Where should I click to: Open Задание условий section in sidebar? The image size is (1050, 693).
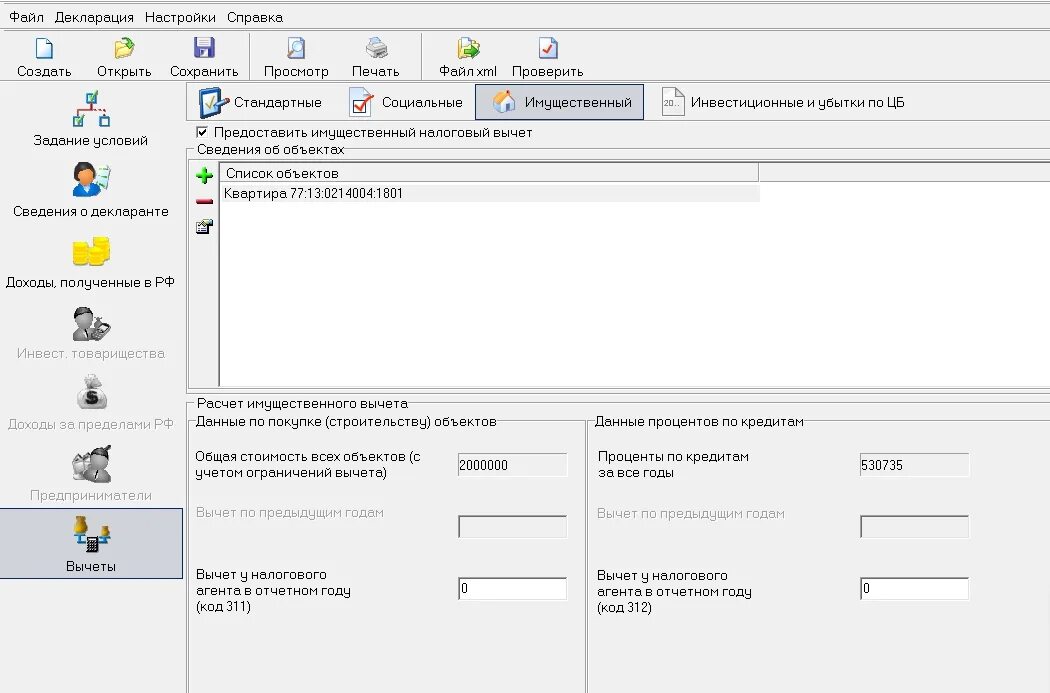[90, 119]
